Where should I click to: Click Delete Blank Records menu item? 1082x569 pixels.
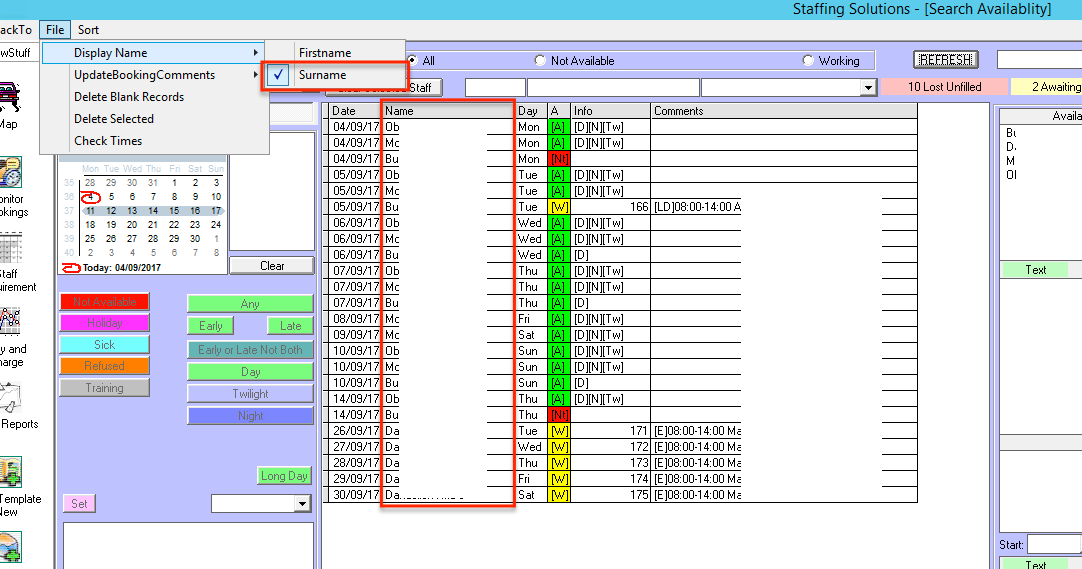pyautogui.click(x=129, y=97)
